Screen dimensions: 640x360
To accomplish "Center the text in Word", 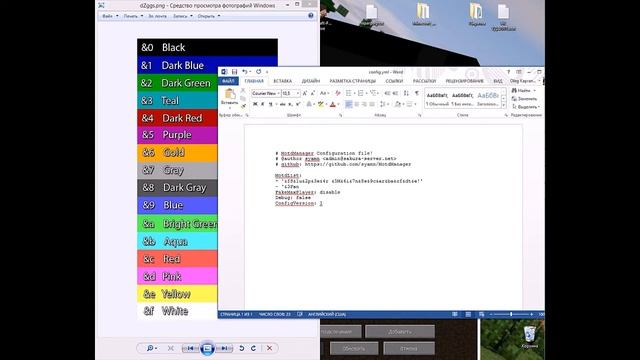I will (x=357, y=104).
